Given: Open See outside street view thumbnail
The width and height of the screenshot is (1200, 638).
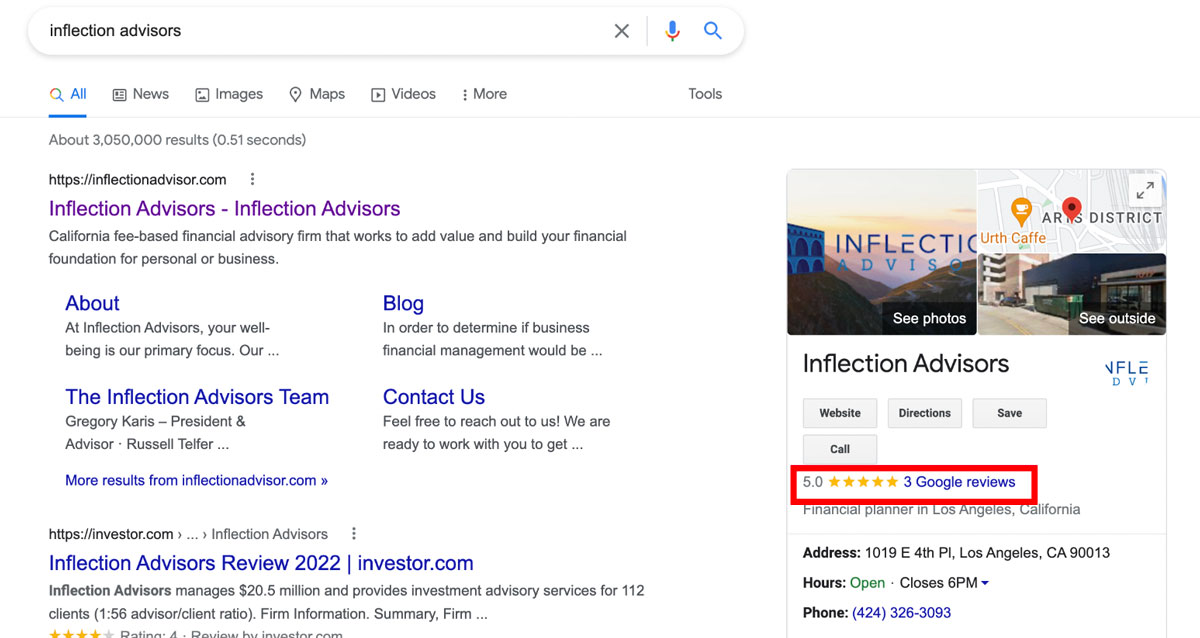Looking at the screenshot, I should click(1072, 294).
